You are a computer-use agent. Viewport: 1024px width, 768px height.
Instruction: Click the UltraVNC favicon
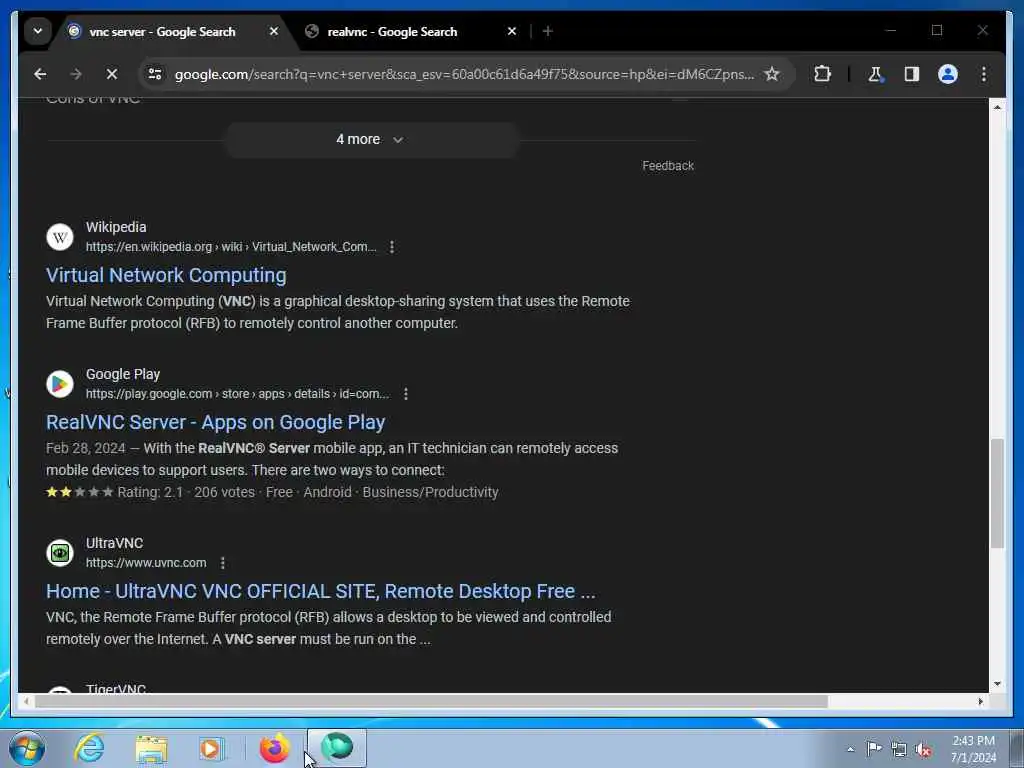(60, 552)
